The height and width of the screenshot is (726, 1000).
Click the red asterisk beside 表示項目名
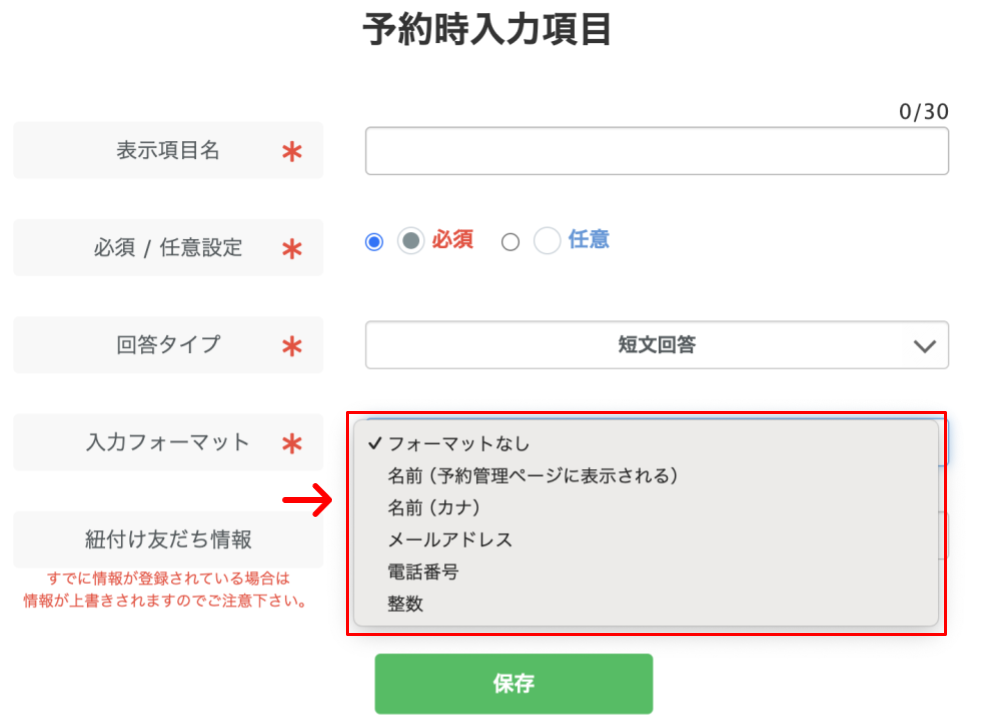(292, 152)
